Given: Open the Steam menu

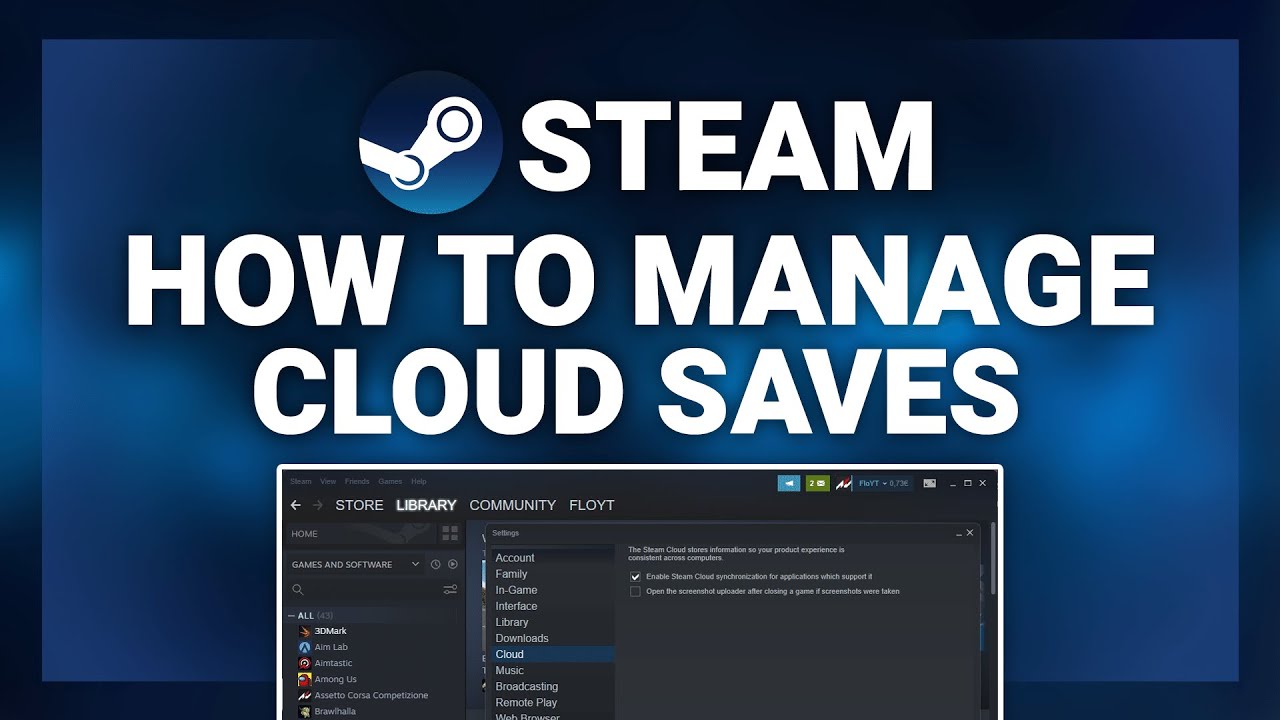Looking at the screenshot, I should [x=301, y=481].
